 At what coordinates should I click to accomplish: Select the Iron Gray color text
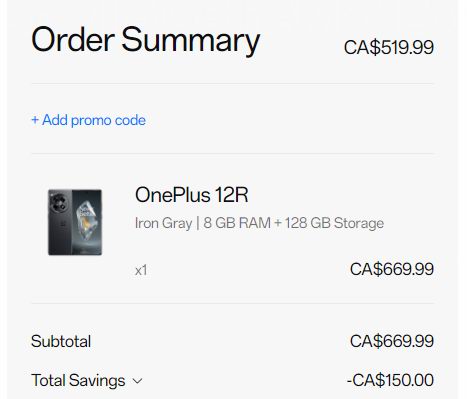coord(164,223)
